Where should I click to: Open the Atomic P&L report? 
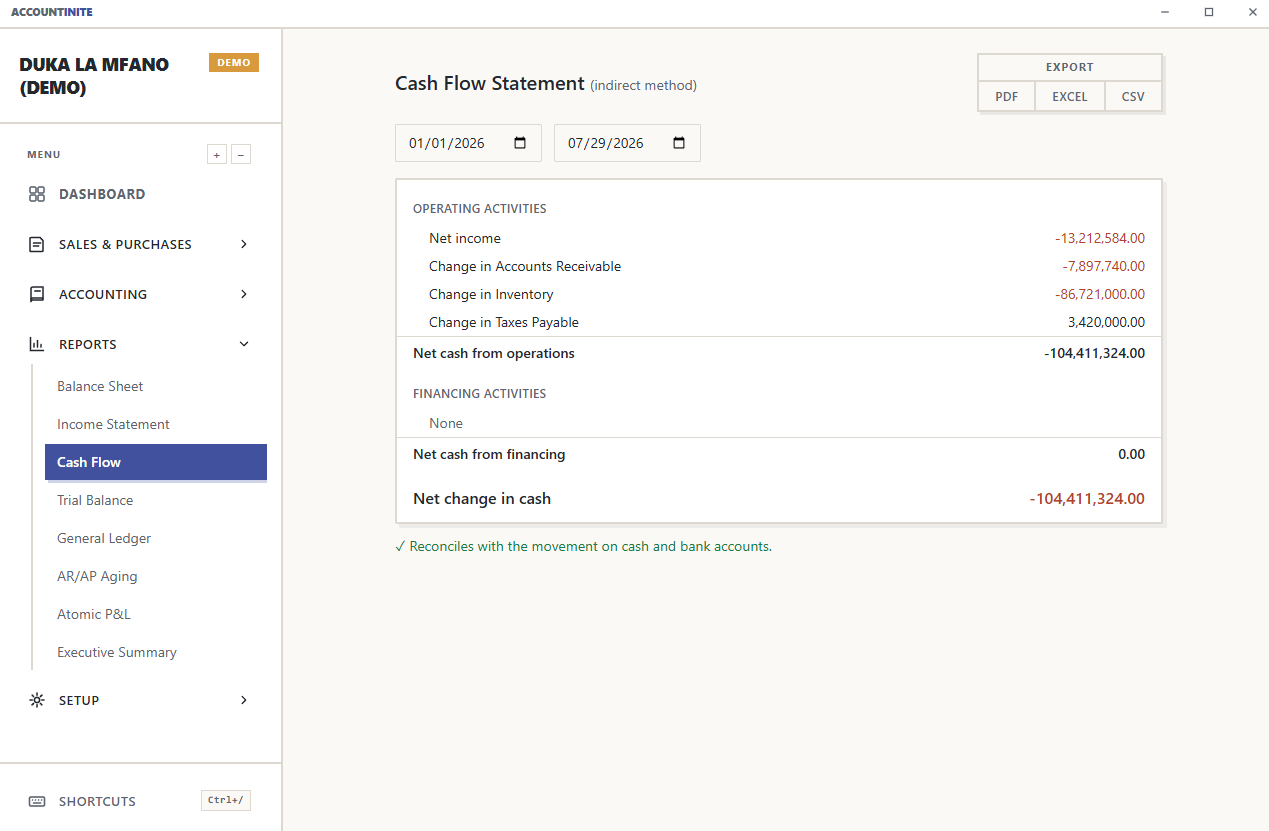click(156, 614)
